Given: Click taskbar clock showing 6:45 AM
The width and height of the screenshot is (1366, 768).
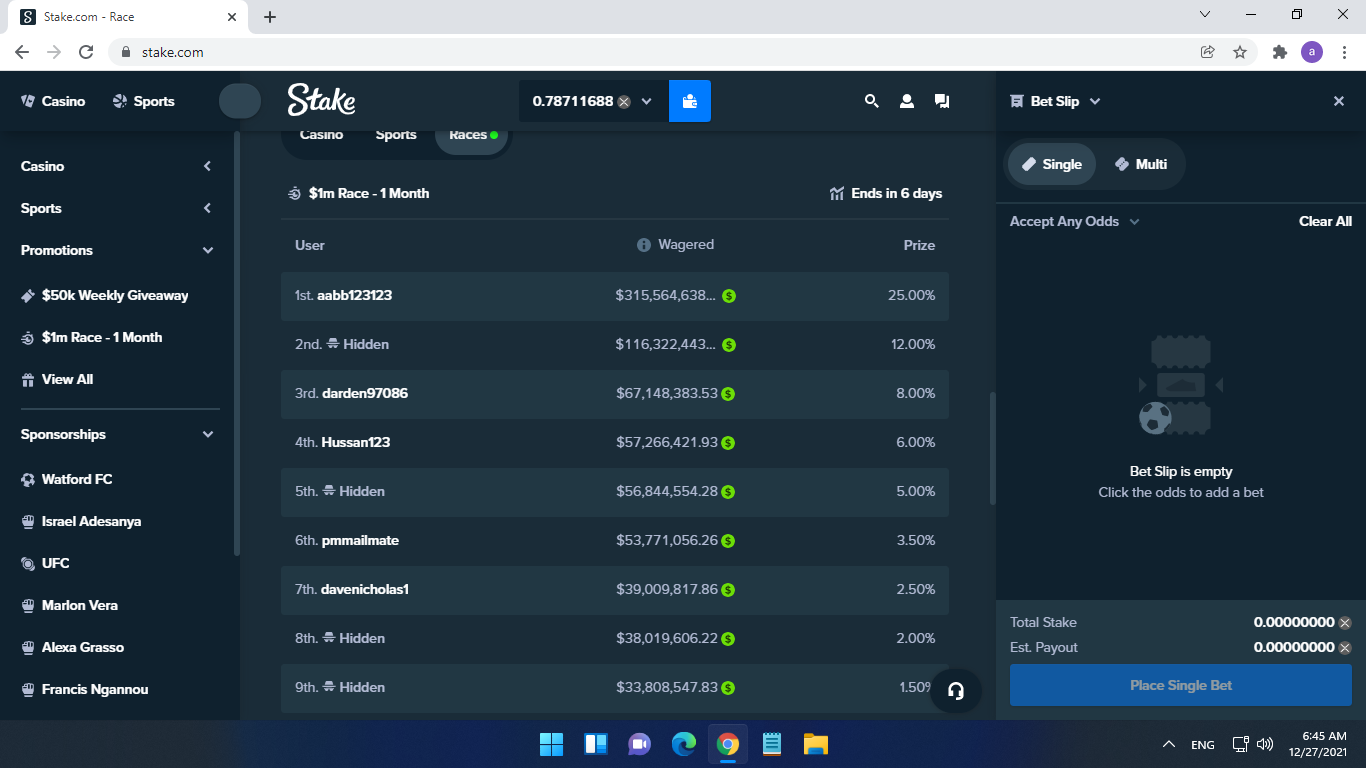Looking at the screenshot, I should point(1318,743).
